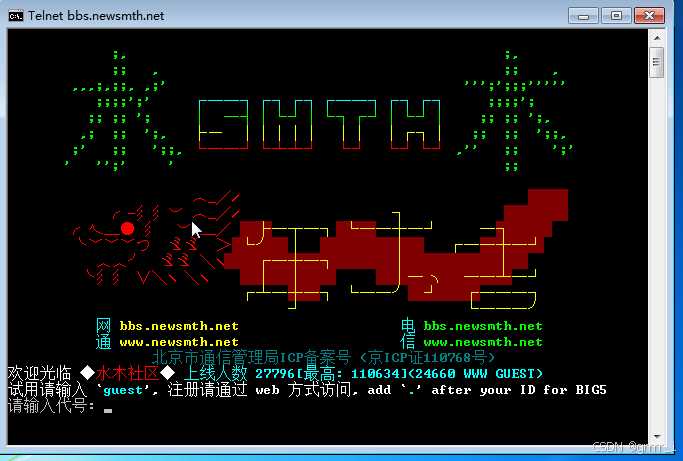Click the peak value 110634
The height and width of the screenshot is (461, 683).
[x=375, y=374]
